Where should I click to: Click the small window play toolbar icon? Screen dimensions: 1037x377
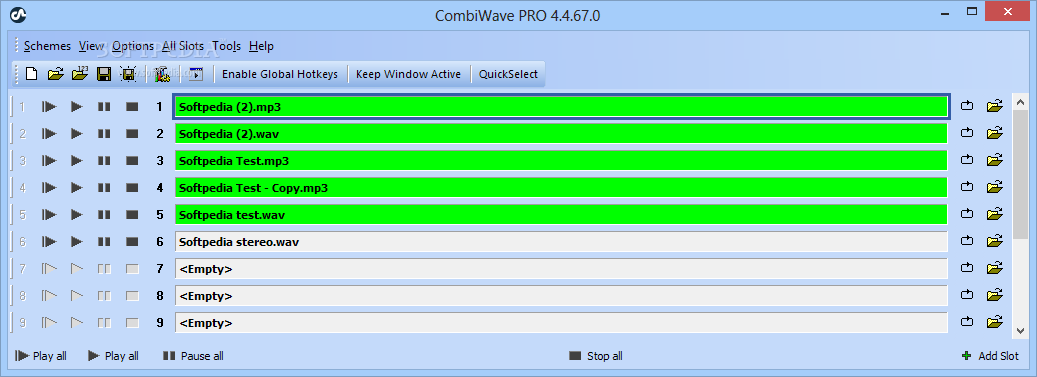(x=196, y=74)
